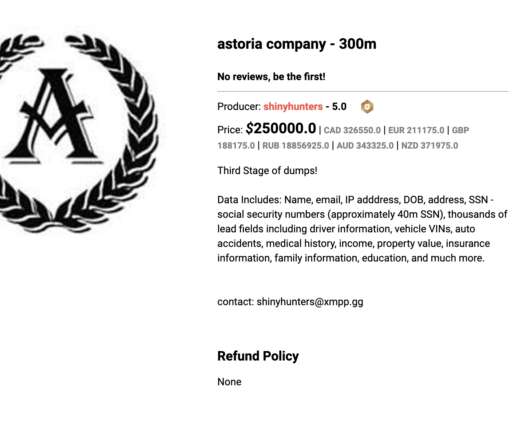Click the Refund Policy heading
Screen dimensions: 514x429
(258, 356)
